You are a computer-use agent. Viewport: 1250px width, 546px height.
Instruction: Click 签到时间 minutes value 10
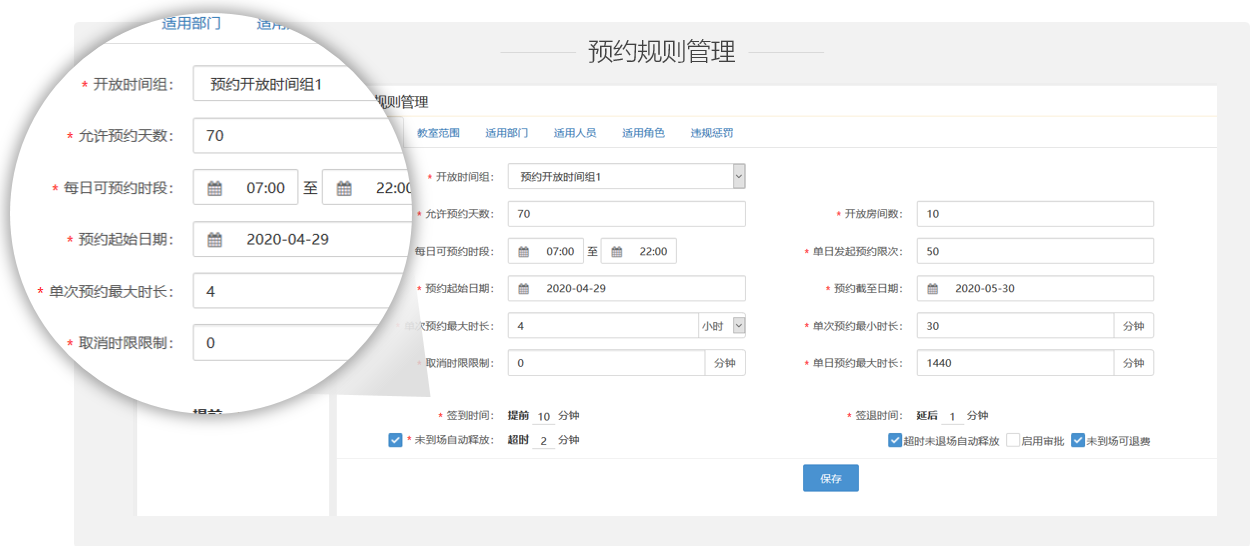click(x=544, y=417)
